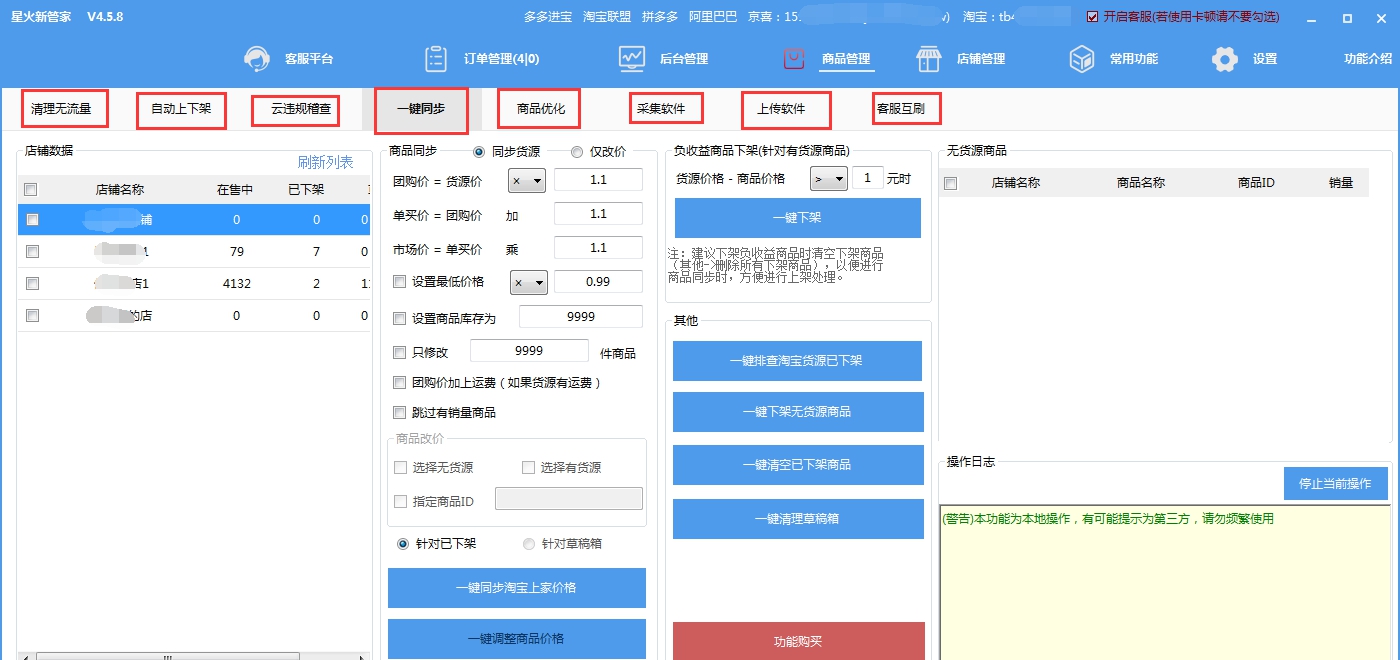Select the 商品管理 shopping bag icon
Screen dimensions: 1400x660
(795, 58)
